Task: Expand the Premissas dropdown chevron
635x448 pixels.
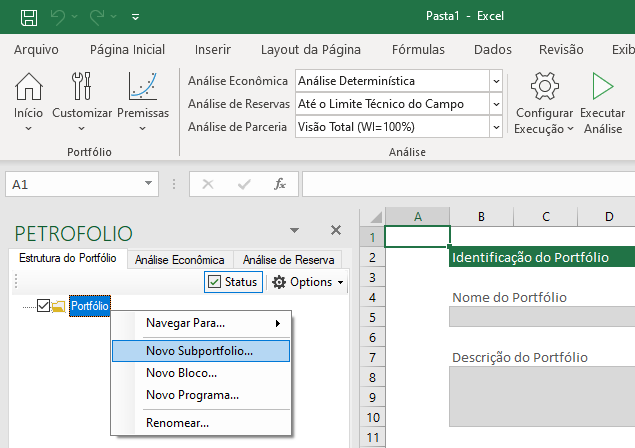Action: pyautogui.click(x=143, y=128)
